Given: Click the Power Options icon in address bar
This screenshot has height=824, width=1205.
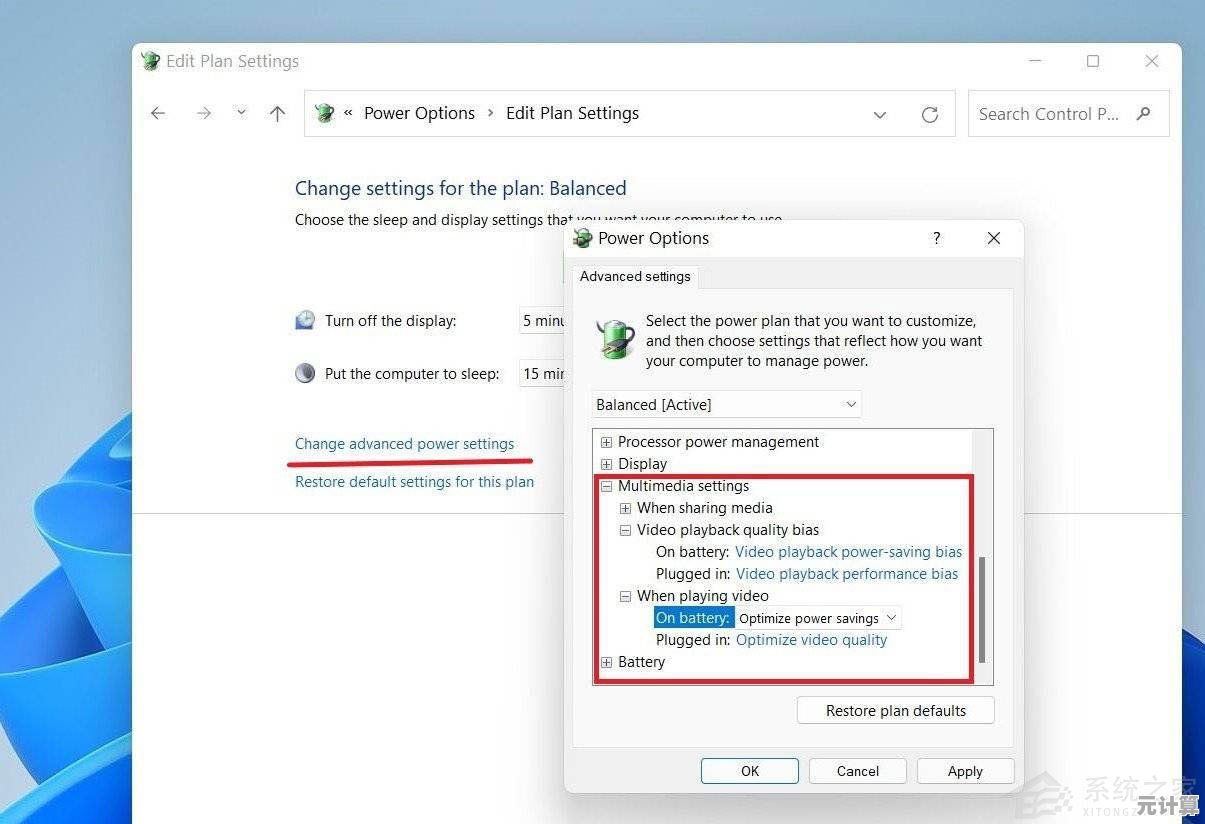Looking at the screenshot, I should point(325,113).
